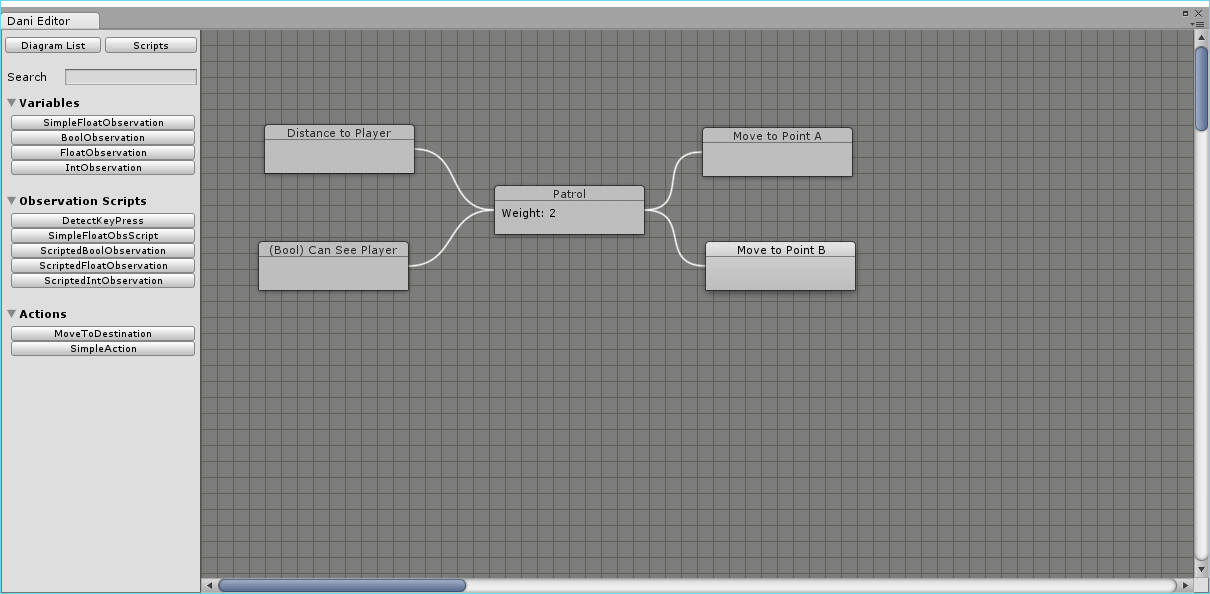Select the Move to Point B node
The width and height of the screenshot is (1210, 594).
pyautogui.click(x=780, y=250)
